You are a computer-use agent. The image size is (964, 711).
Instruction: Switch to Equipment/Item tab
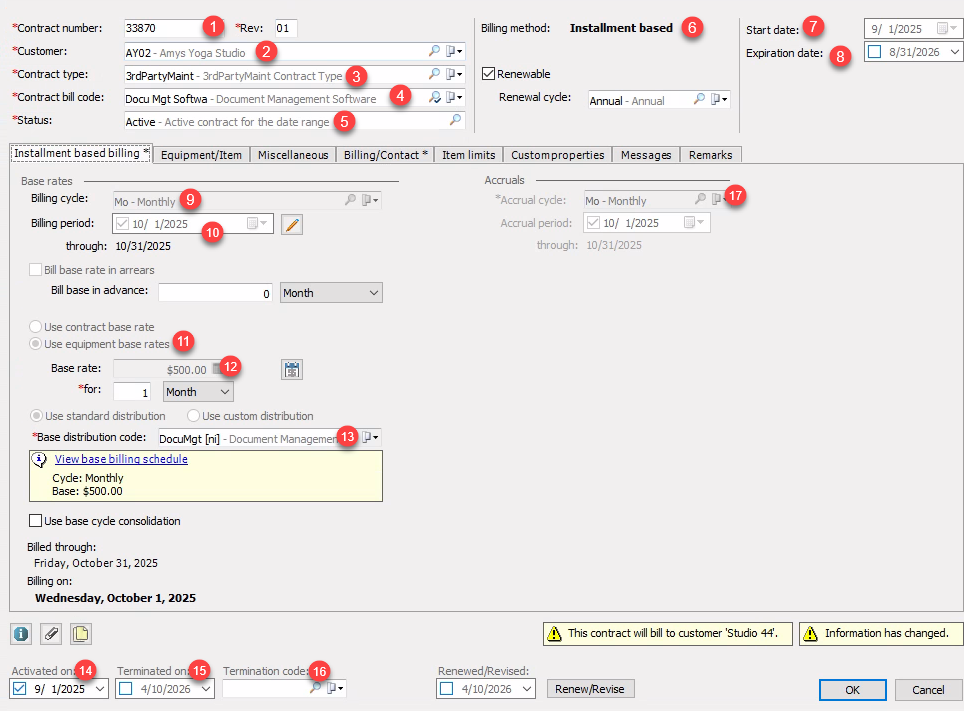tap(201, 155)
